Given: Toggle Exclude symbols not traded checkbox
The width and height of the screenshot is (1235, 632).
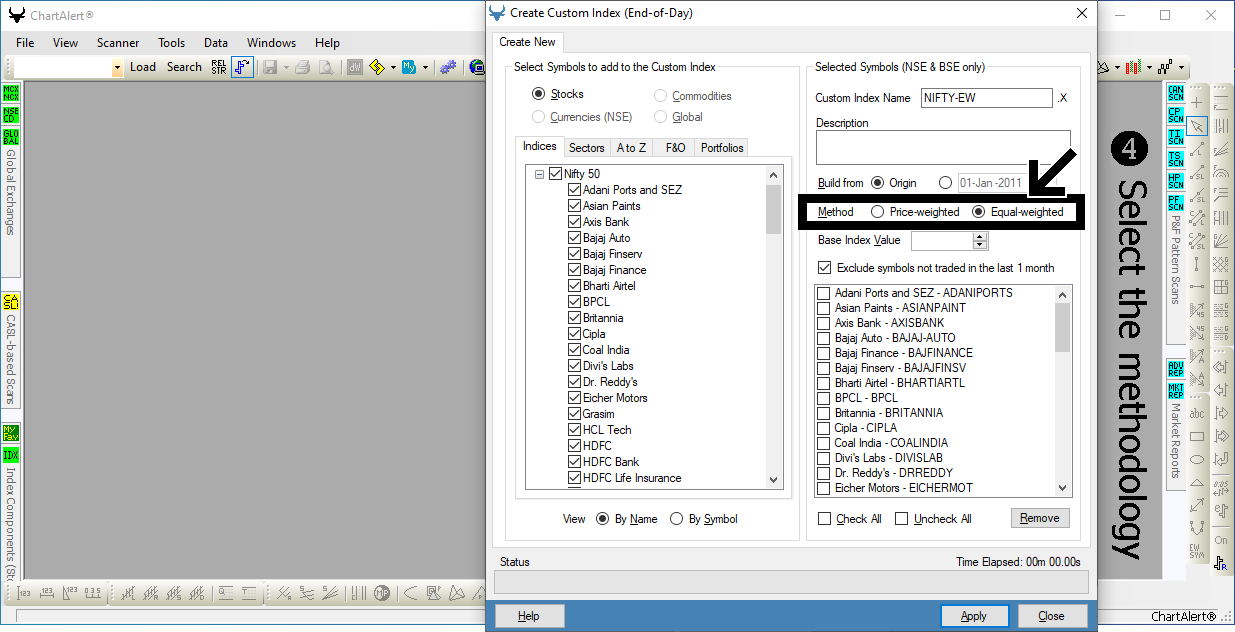Looking at the screenshot, I should (824, 268).
